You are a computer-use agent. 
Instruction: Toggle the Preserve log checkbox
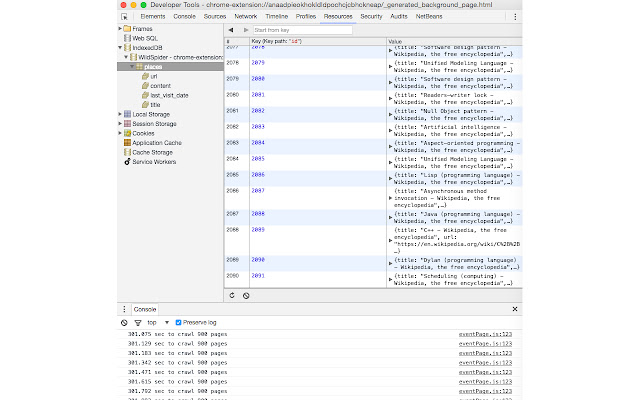coord(179,323)
